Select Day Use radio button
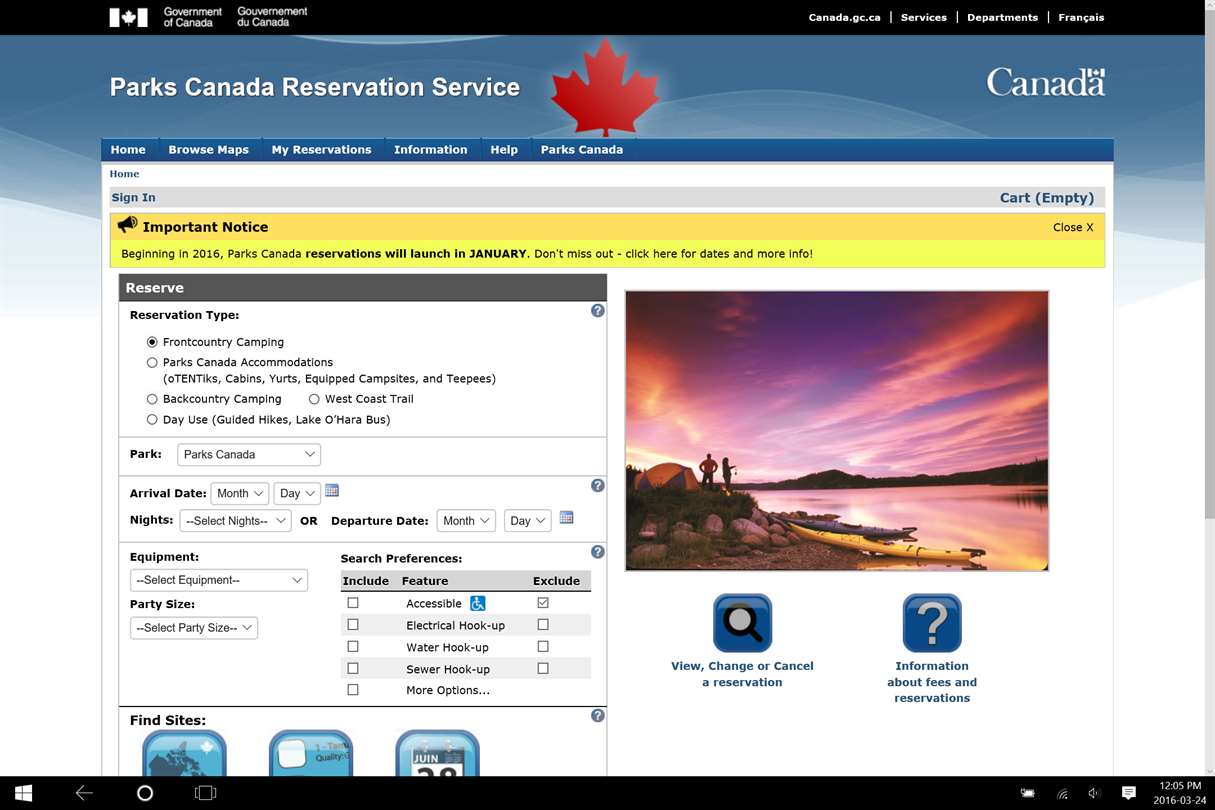1215x810 pixels. click(152, 420)
